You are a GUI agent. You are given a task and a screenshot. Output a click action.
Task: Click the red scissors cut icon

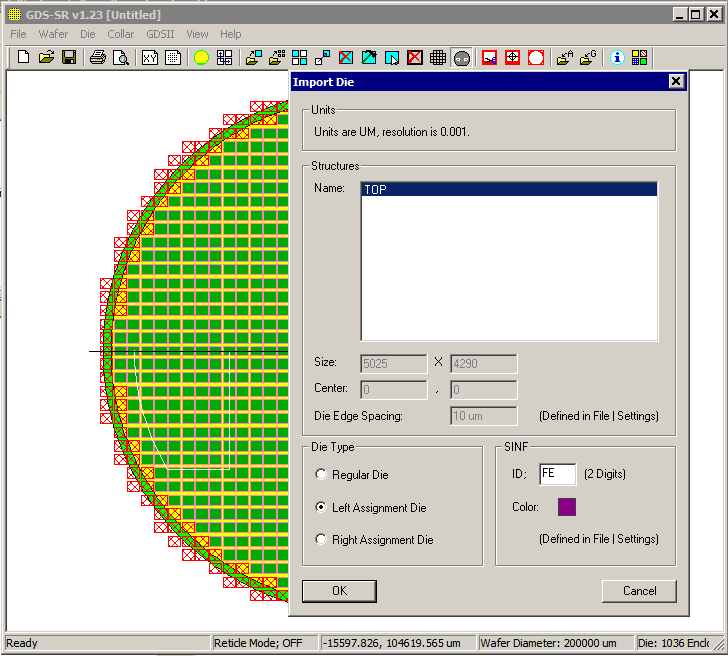click(489, 58)
